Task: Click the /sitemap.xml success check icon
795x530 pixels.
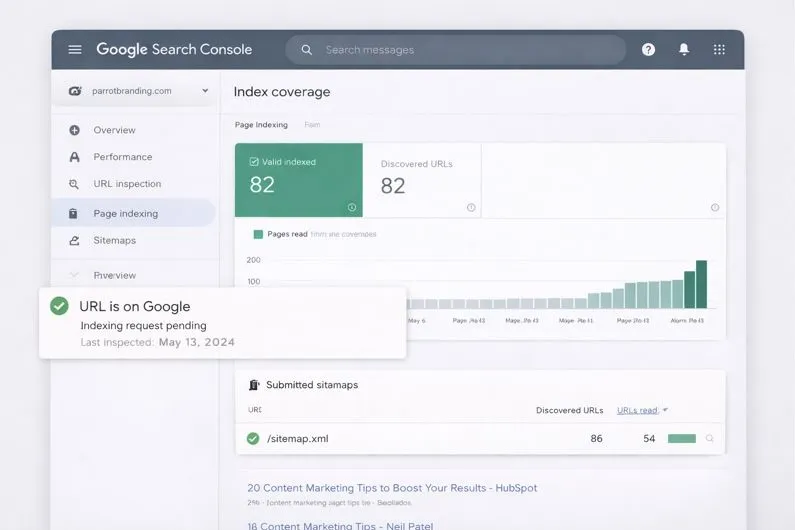Action: 253,439
